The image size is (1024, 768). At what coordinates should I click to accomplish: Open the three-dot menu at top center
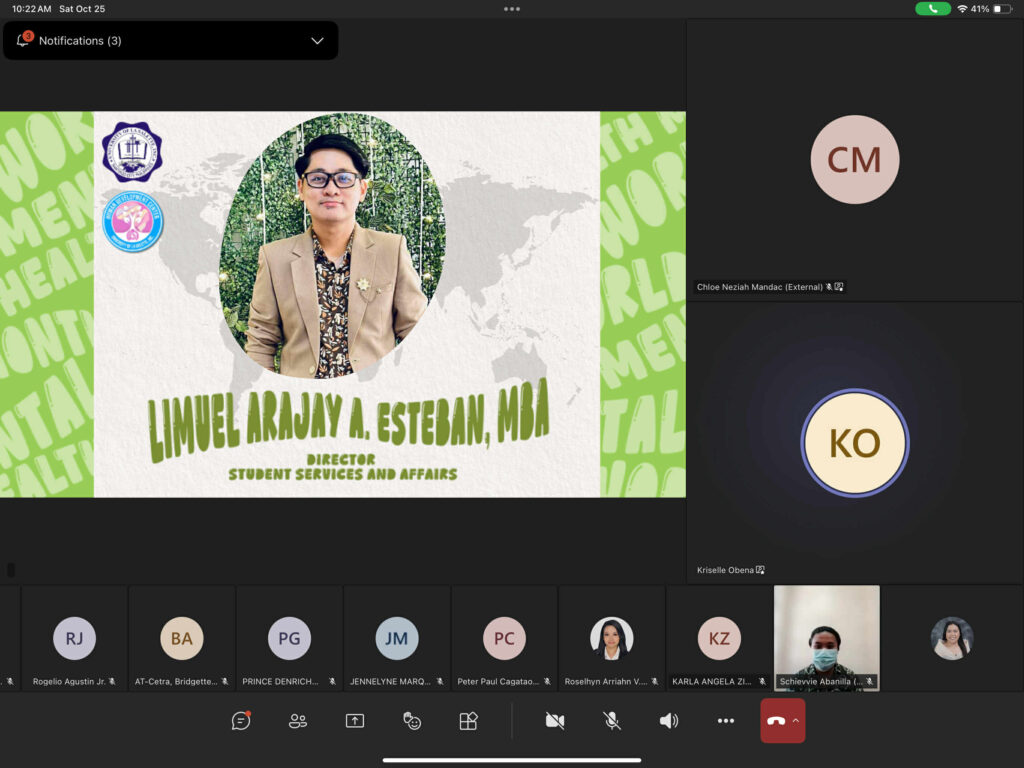[x=512, y=9]
